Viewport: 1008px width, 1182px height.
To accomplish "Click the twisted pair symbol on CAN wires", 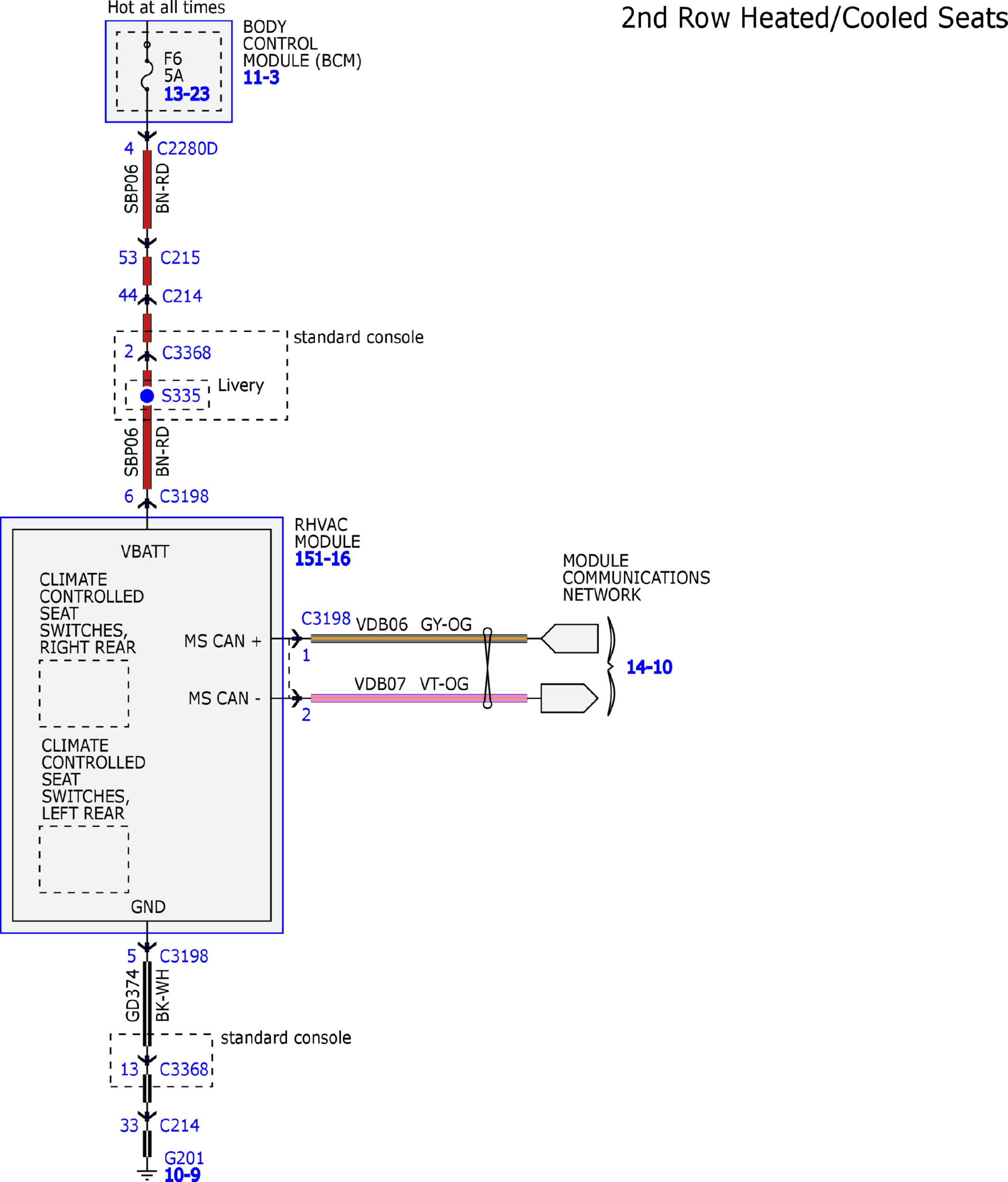I will coord(488,668).
